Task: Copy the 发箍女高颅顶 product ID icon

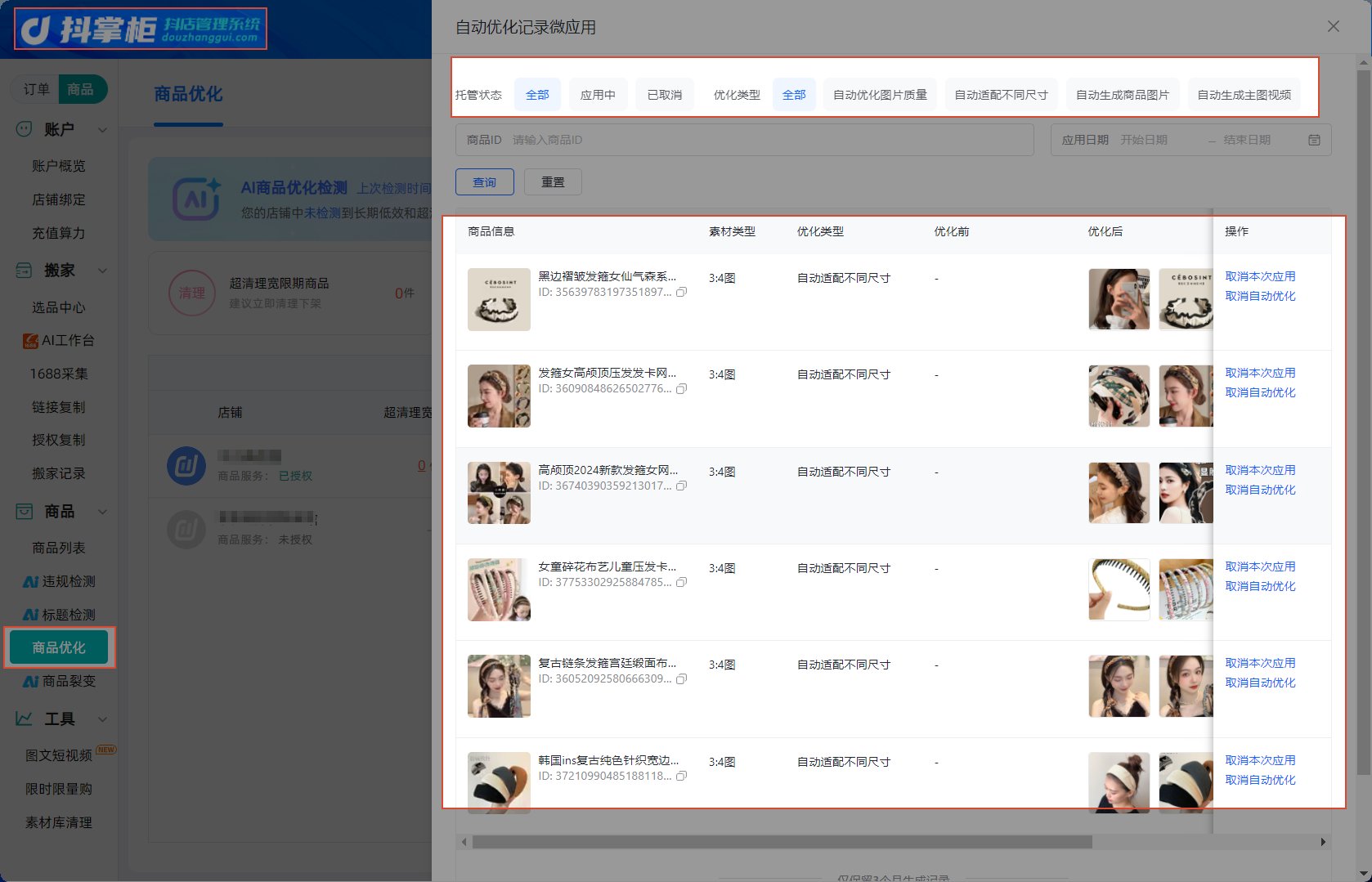Action: (681, 388)
